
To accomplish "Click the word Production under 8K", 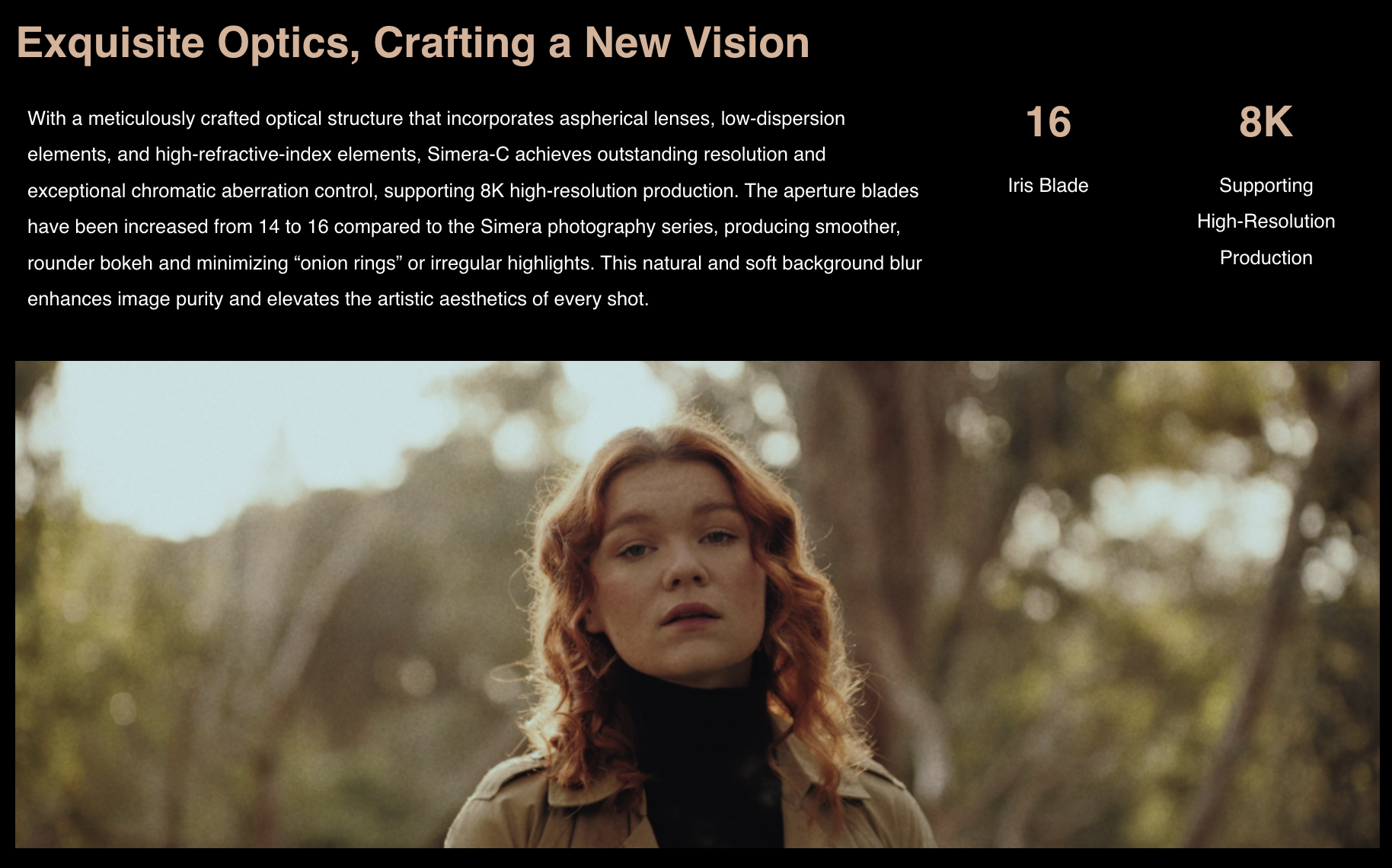I will (1266, 258).
